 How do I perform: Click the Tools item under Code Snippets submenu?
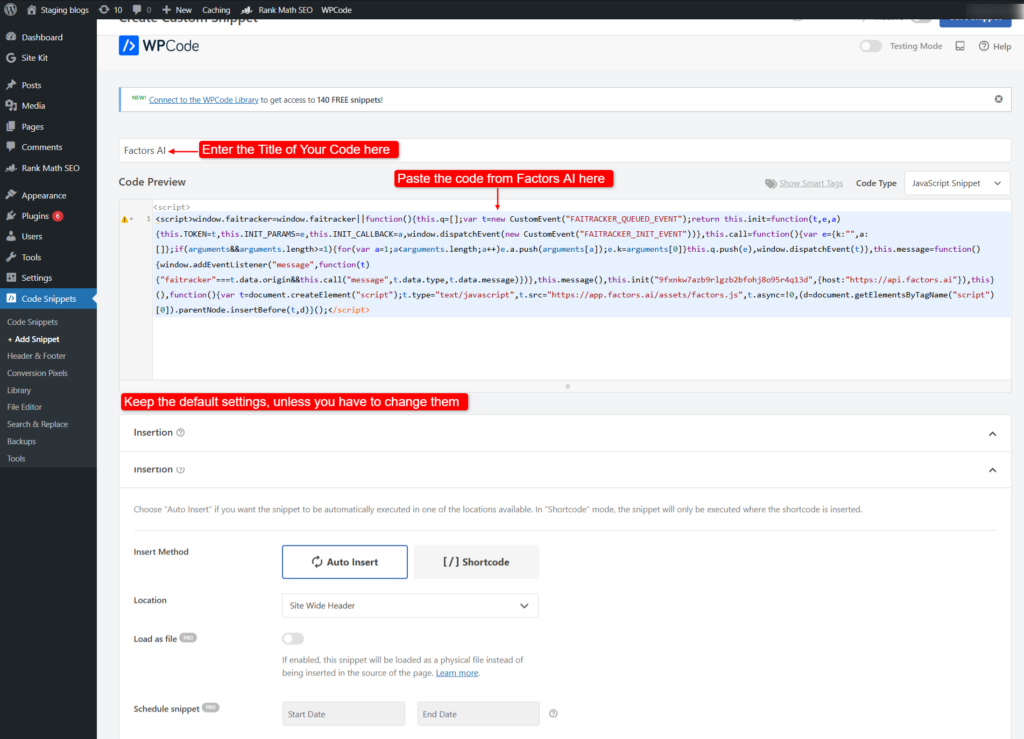pyautogui.click(x=16, y=458)
